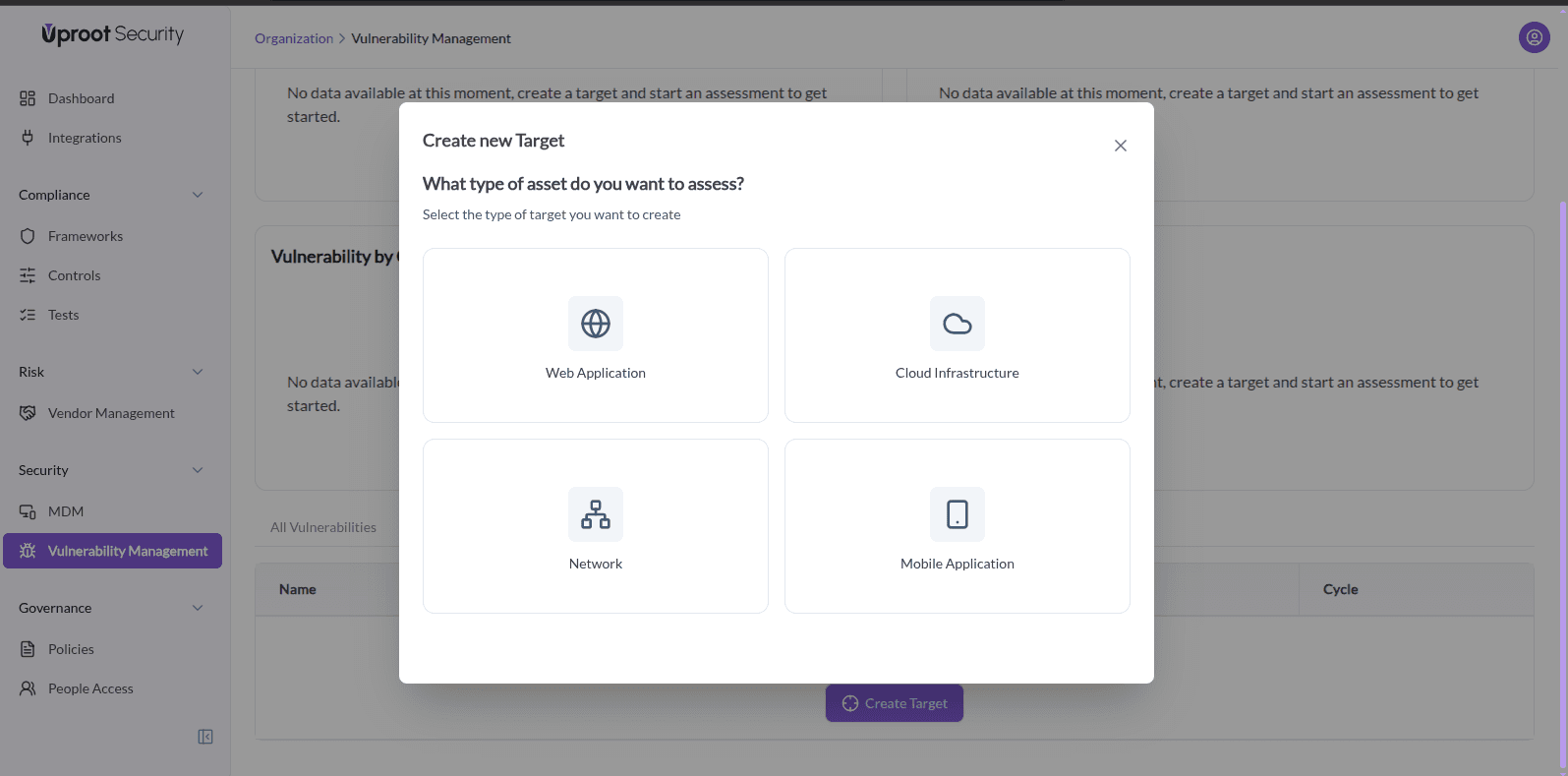This screenshot has height=776, width=1568.
Task: Select the Web Application globe icon
Action: pyautogui.click(x=596, y=324)
